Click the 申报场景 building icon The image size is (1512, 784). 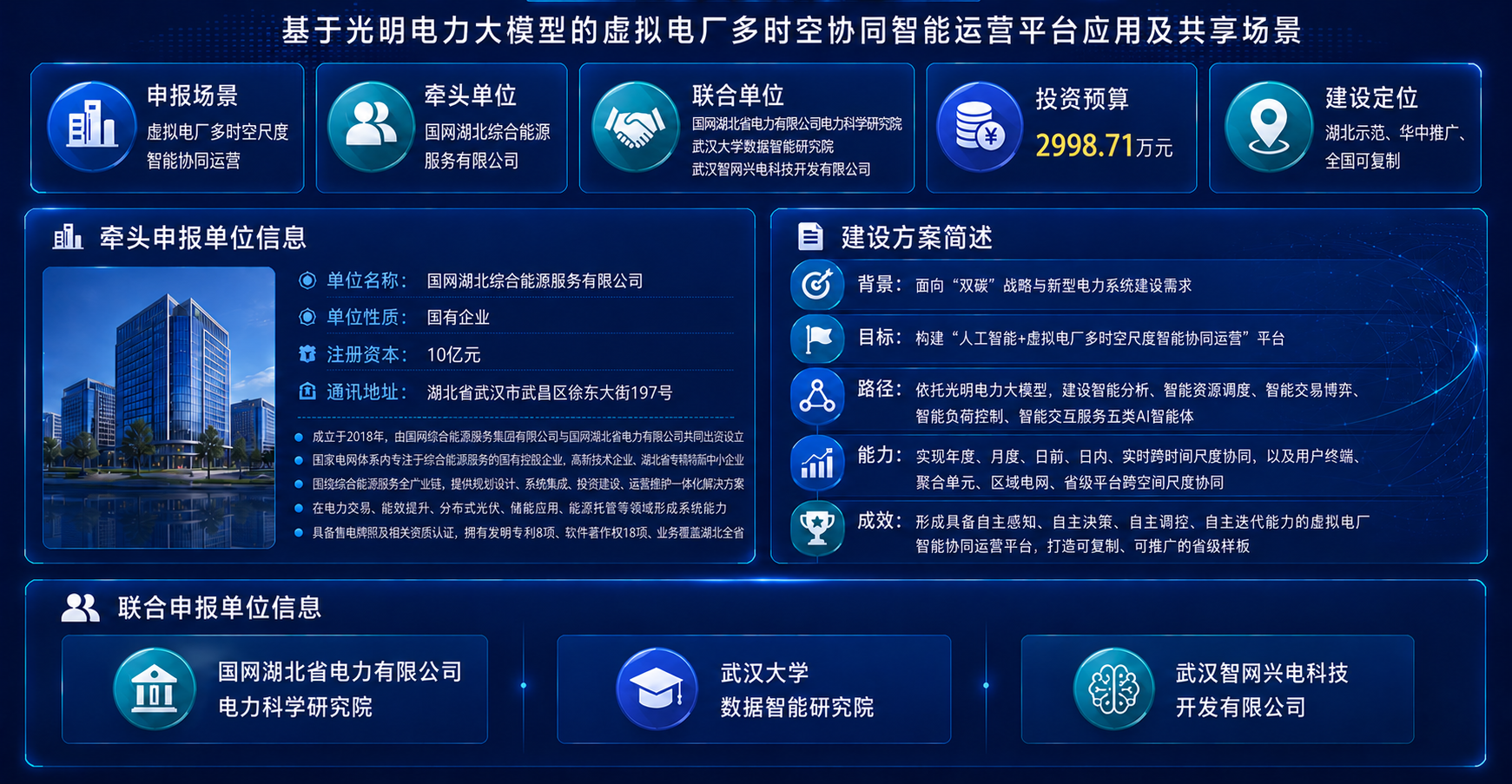coord(91,126)
